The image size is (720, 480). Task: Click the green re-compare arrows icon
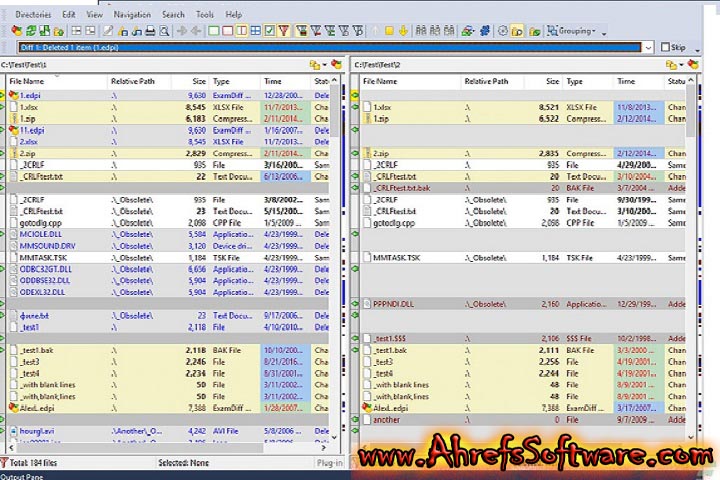(x=31, y=31)
